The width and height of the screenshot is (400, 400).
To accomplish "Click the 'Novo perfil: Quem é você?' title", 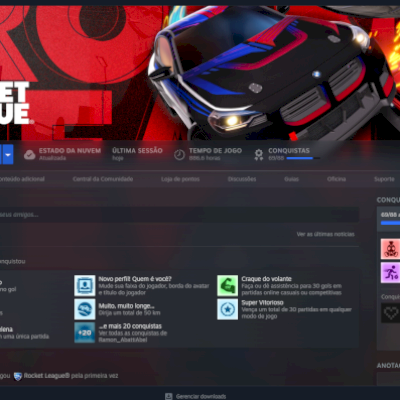I will pos(135,279).
